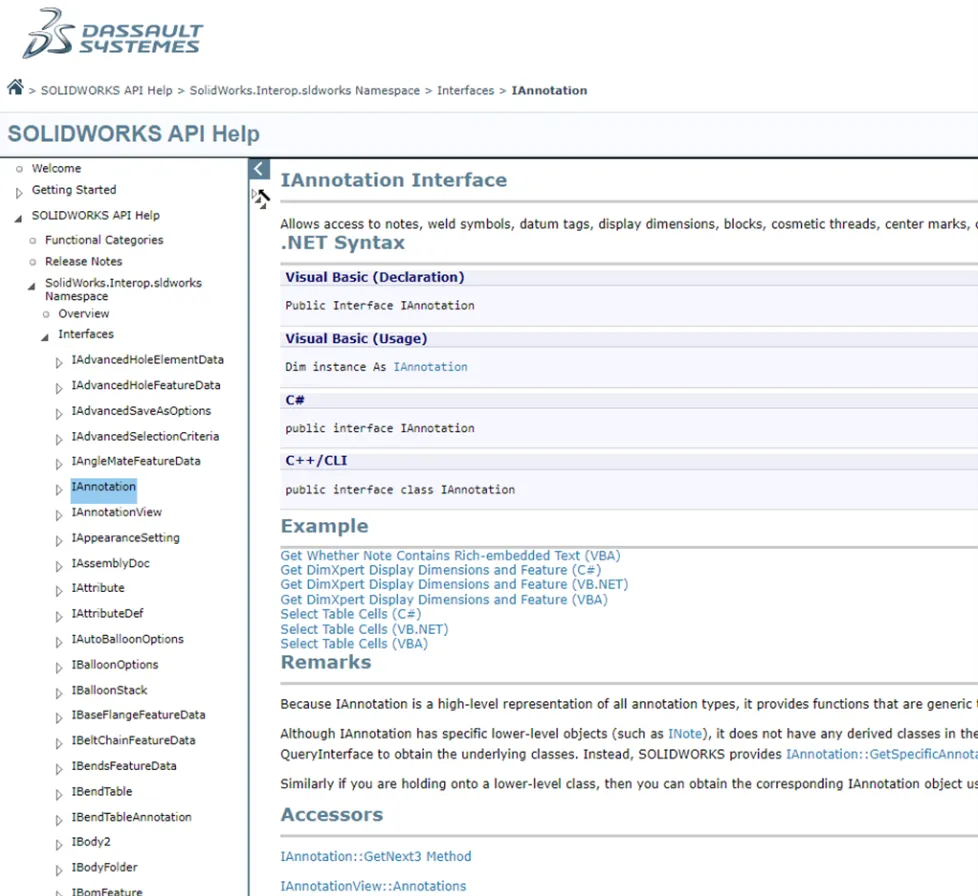Follow the INote link in Remarks
The width and height of the screenshot is (978, 896).
pos(685,734)
